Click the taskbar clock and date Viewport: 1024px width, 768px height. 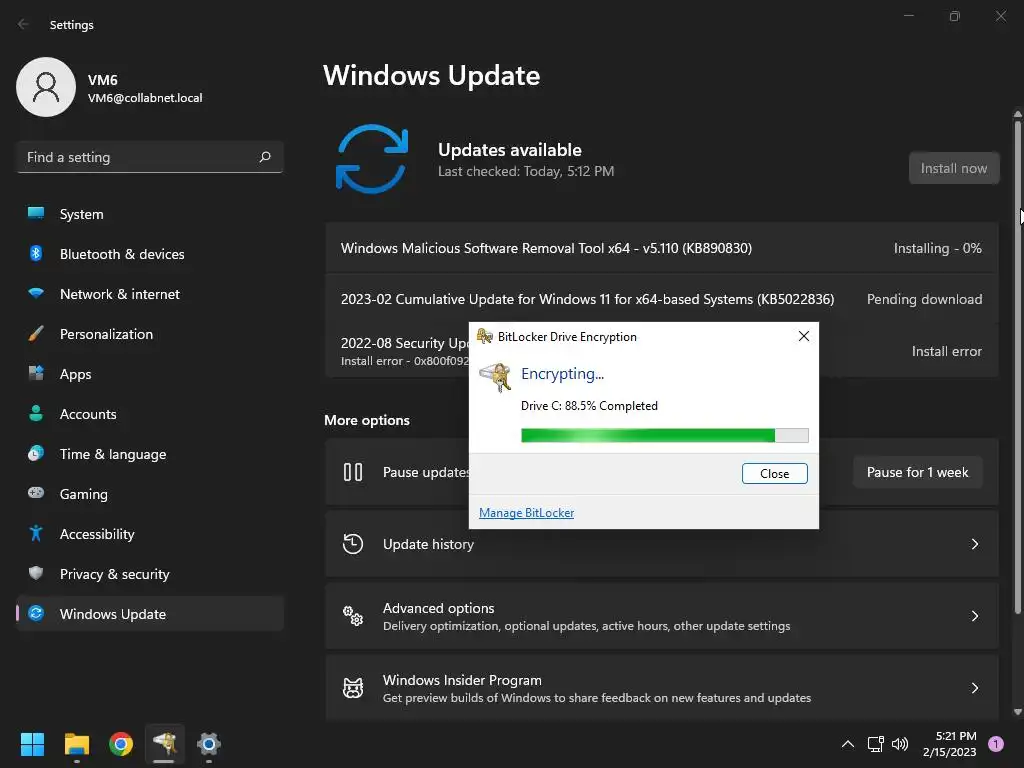pyautogui.click(x=950, y=744)
